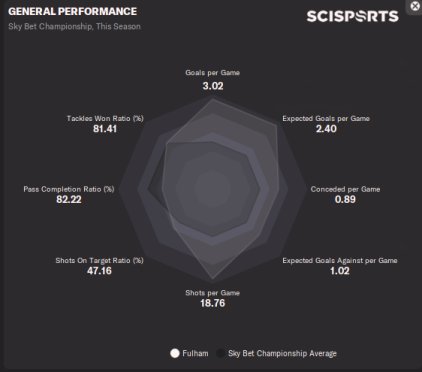Click the Goals per Game label
Image resolution: width=422 pixels, height=372 pixels.
pos(212,73)
